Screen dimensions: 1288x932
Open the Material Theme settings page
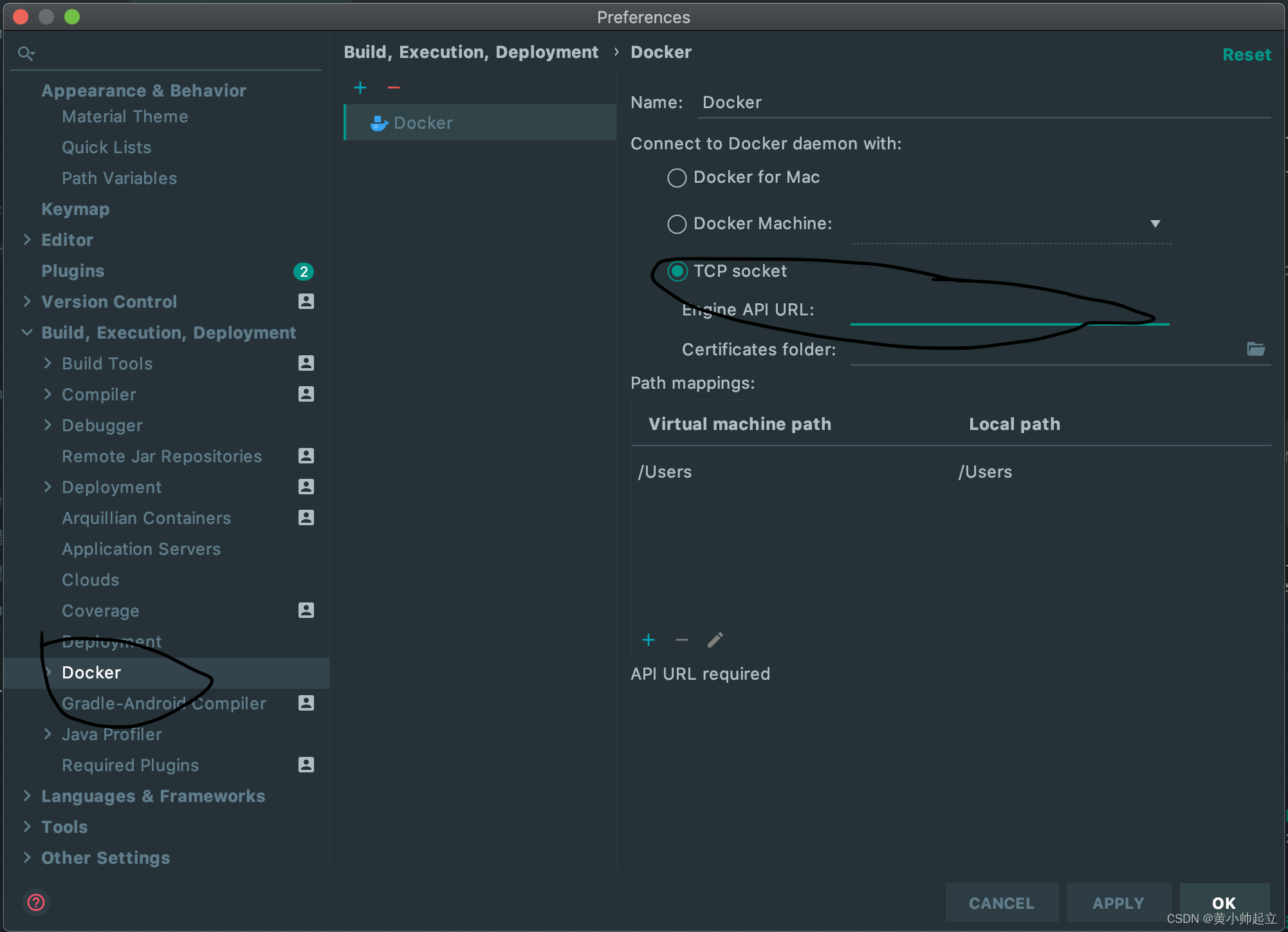(125, 116)
